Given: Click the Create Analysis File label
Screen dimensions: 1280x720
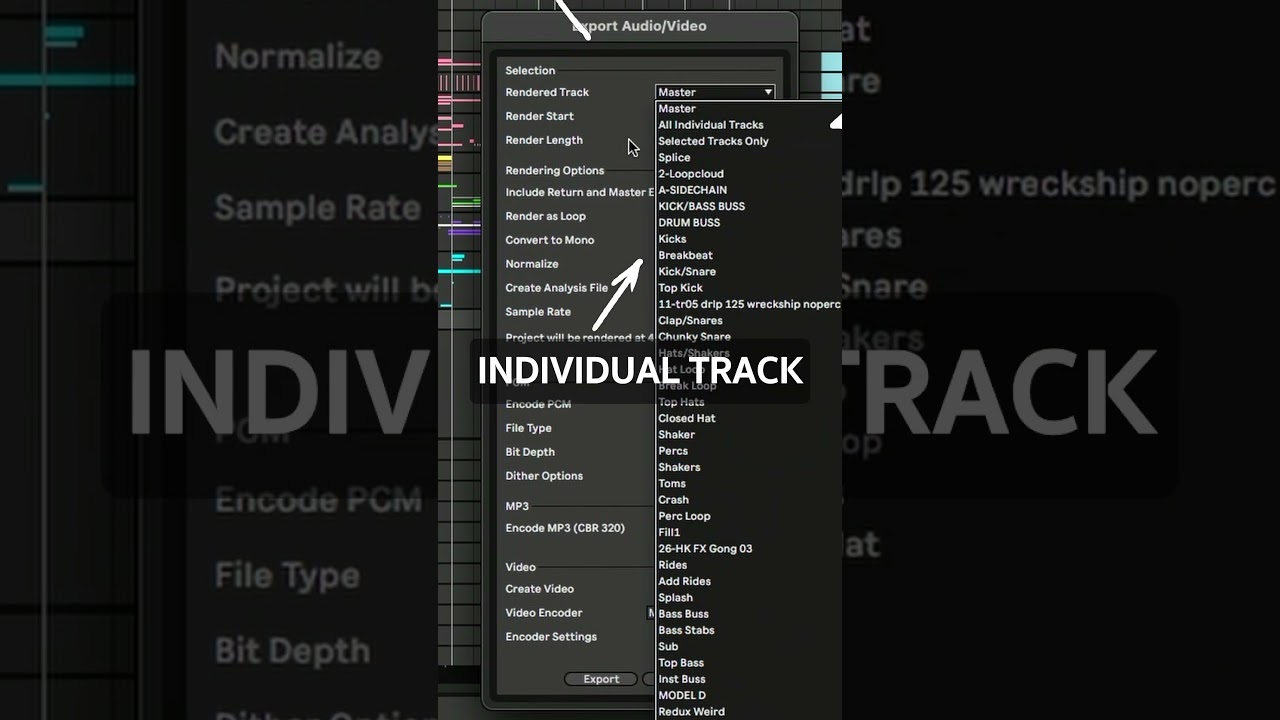Looking at the screenshot, I should (556, 288).
